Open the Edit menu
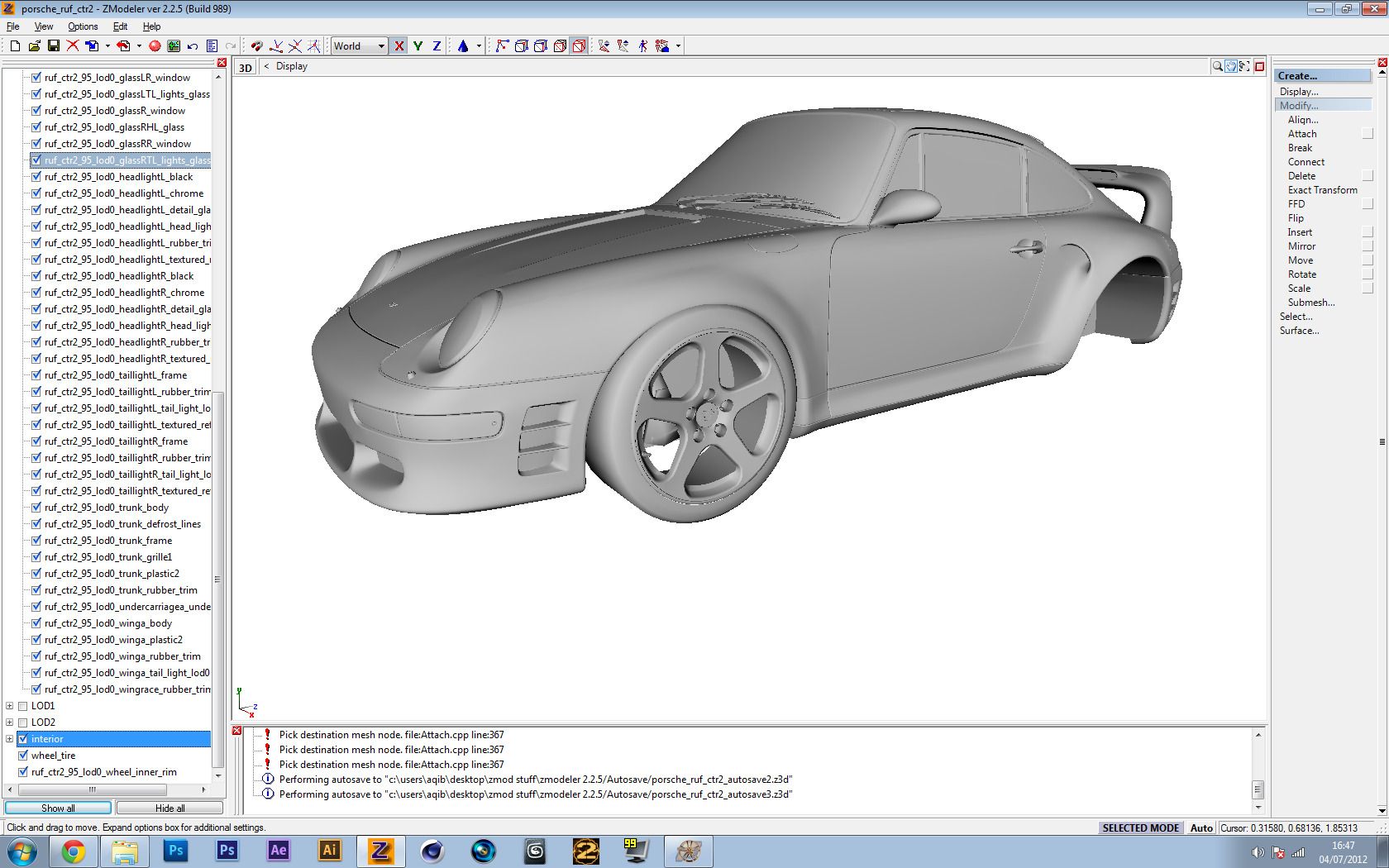Image resolution: width=1389 pixels, height=868 pixels. coord(120,26)
